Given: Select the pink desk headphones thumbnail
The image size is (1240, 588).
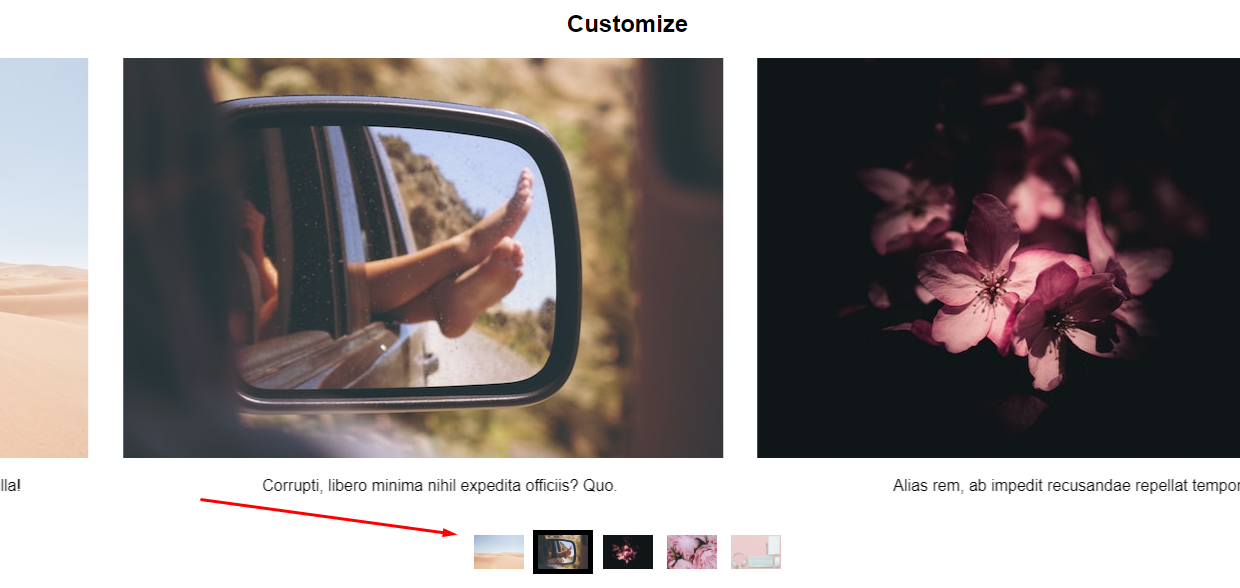Looking at the screenshot, I should point(756,552).
